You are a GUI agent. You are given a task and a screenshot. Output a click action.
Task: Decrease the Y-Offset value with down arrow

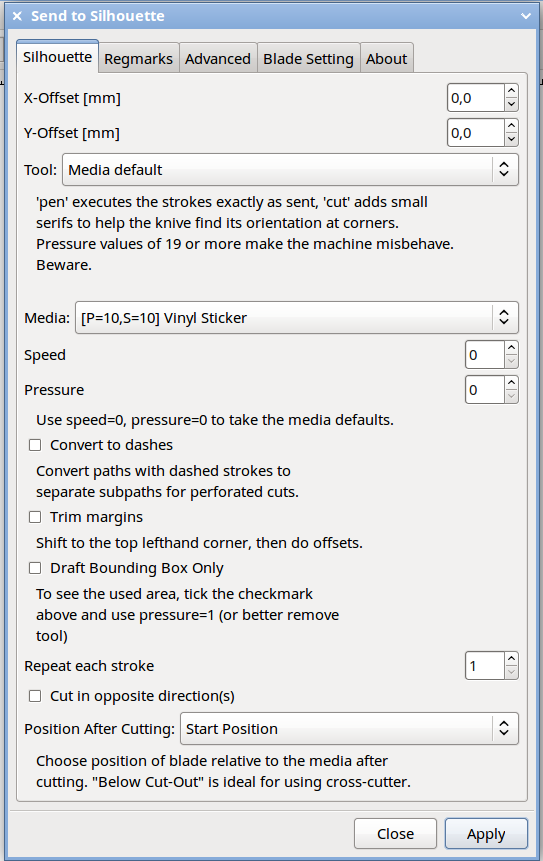(x=511, y=139)
